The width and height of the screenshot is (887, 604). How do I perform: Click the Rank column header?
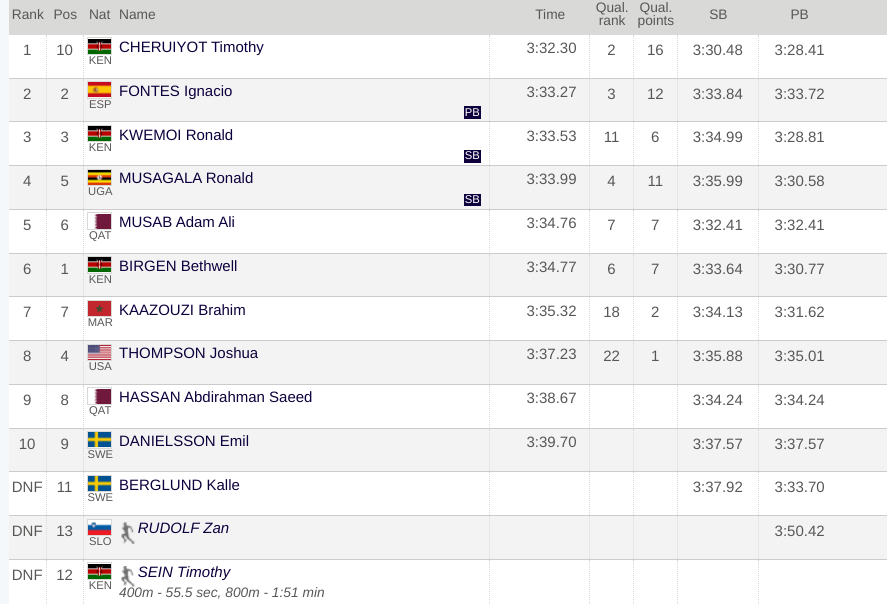point(28,15)
